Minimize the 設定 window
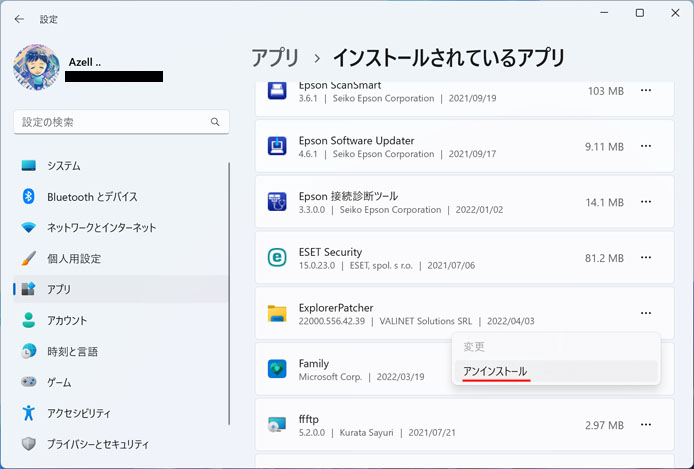Viewport: 694px width, 469px height. tap(604, 13)
